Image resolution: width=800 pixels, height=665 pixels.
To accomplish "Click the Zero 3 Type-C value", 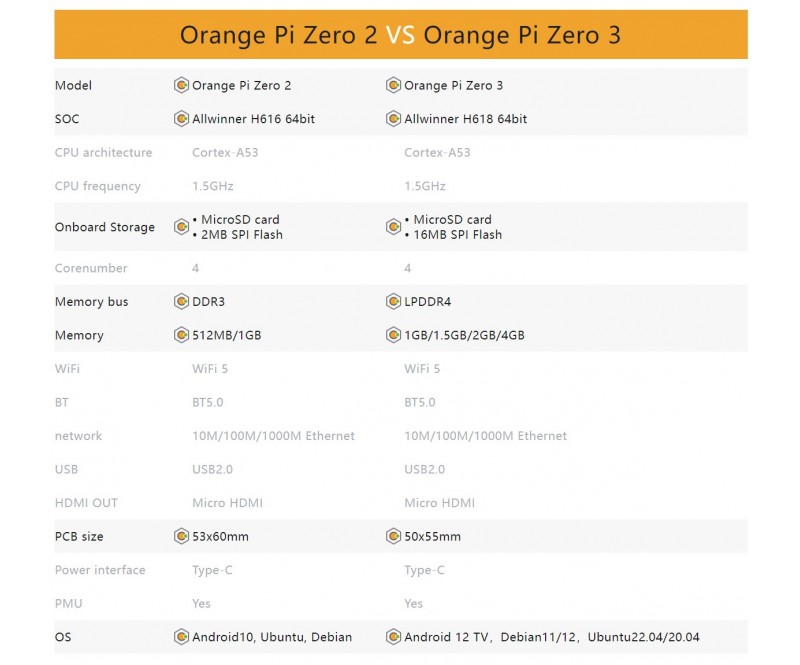I will click(424, 570).
